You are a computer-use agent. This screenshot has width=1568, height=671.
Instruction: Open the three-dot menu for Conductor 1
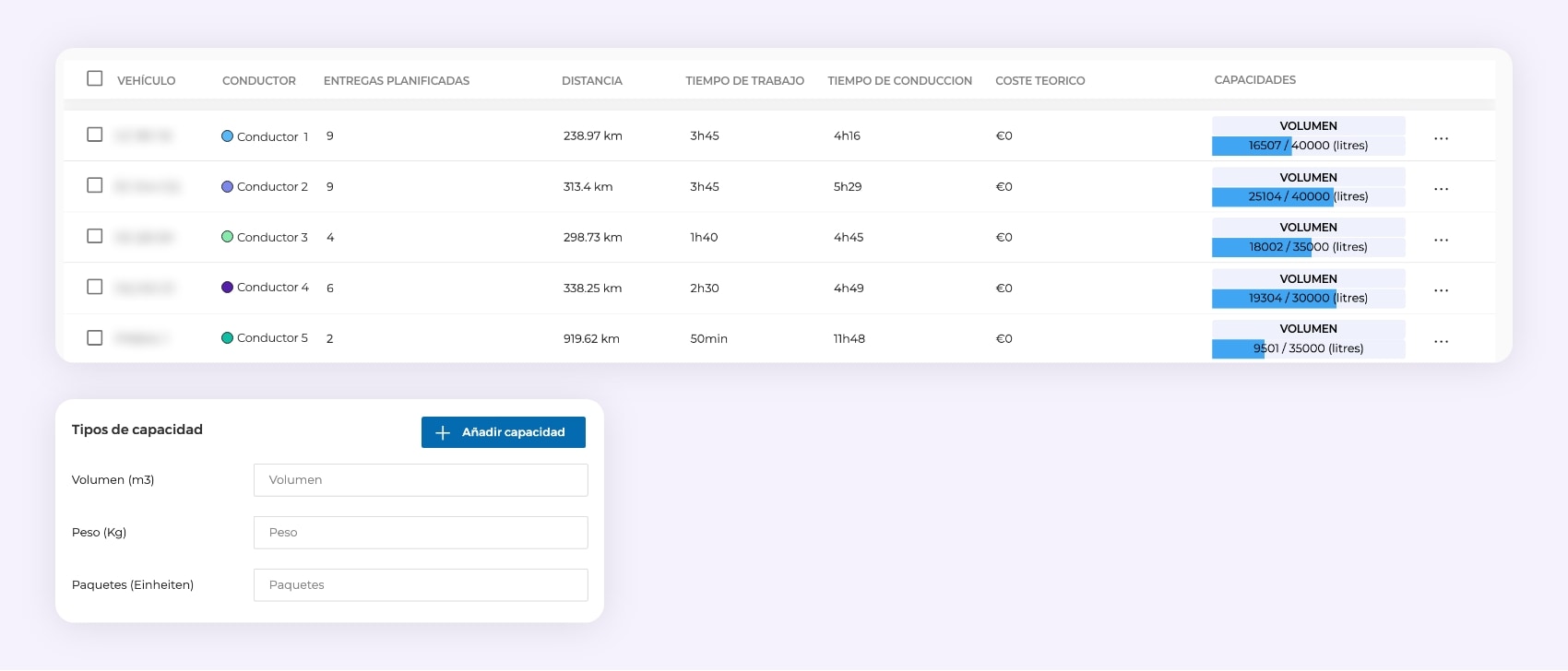[x=1441, y=138]
